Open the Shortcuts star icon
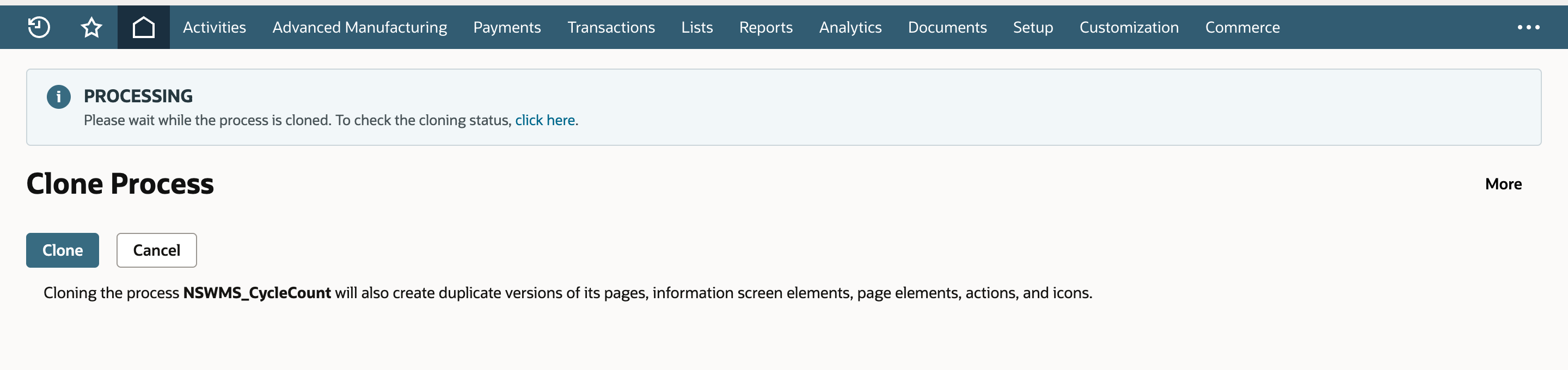 click(x=91, y=27)
